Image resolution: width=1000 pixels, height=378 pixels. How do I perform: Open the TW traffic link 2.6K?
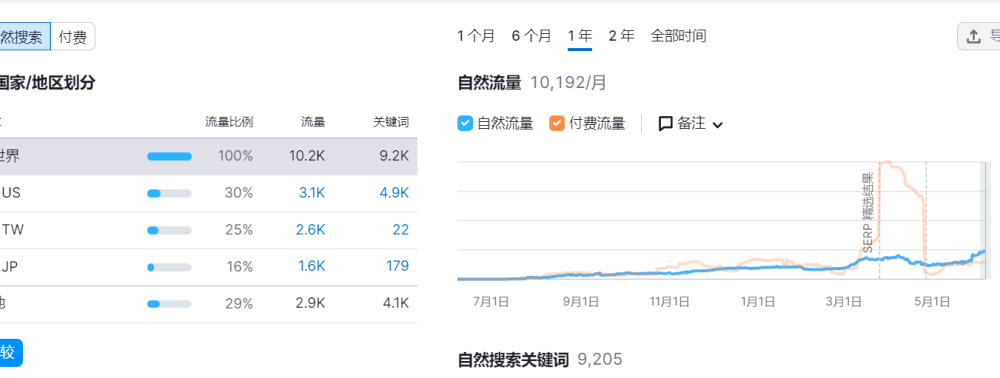tap(311, 229)
